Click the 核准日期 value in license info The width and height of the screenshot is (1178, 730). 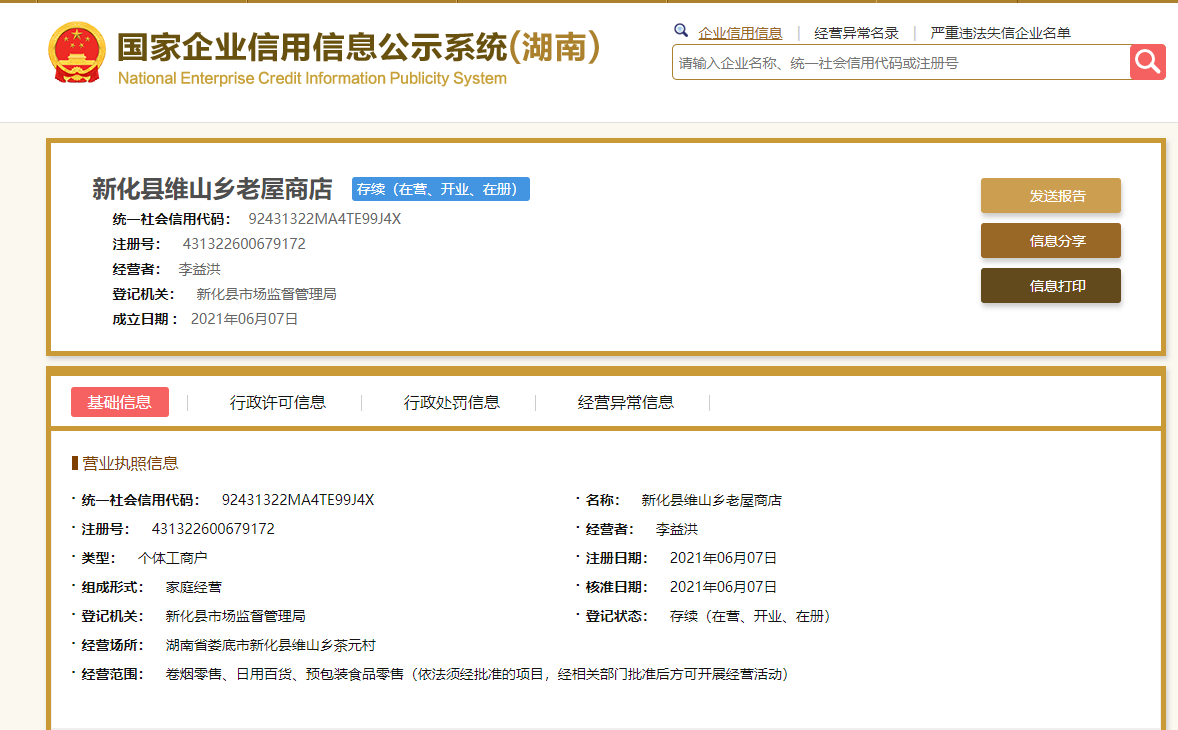[723, 587]
